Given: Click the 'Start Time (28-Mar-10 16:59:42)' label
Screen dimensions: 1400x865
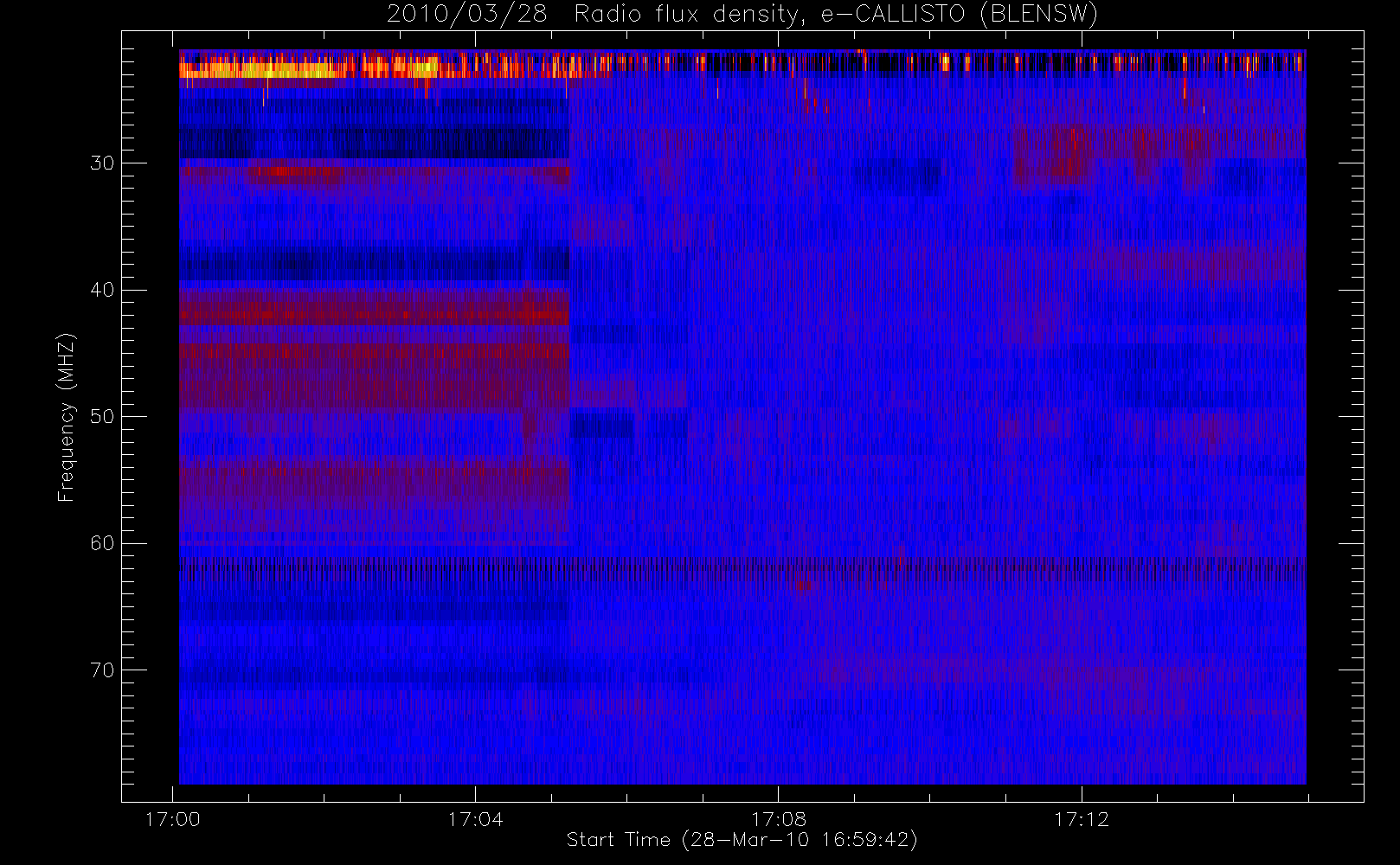Looking at the screenshot, I should tap(742, 840).
